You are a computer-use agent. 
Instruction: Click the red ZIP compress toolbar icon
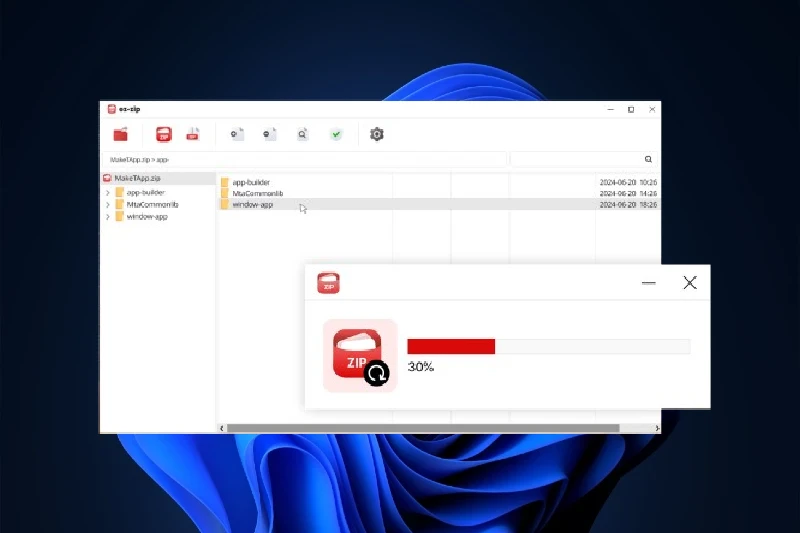164,135
